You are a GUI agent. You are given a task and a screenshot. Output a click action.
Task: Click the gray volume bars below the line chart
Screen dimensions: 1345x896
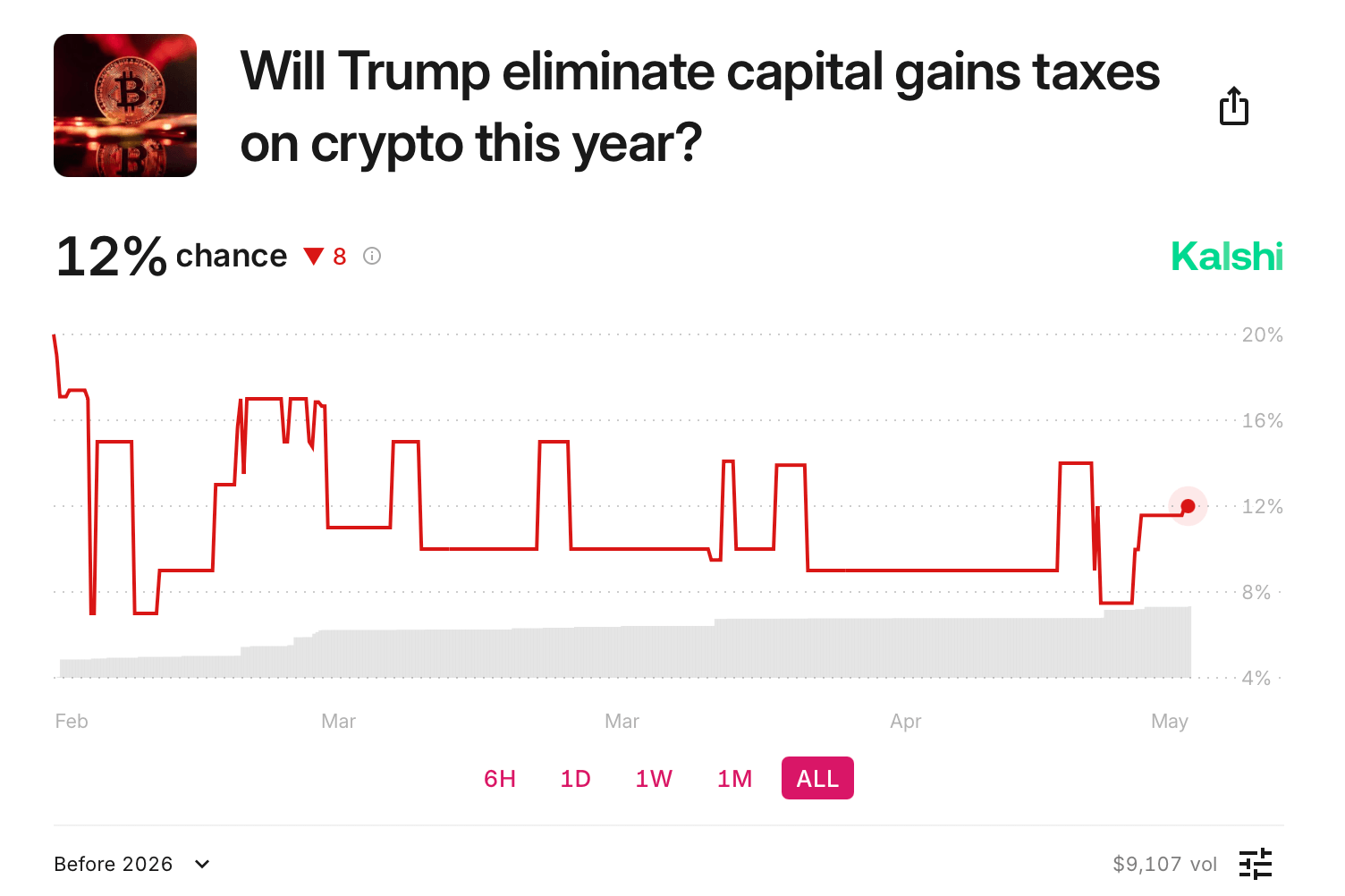coord(626,653)
